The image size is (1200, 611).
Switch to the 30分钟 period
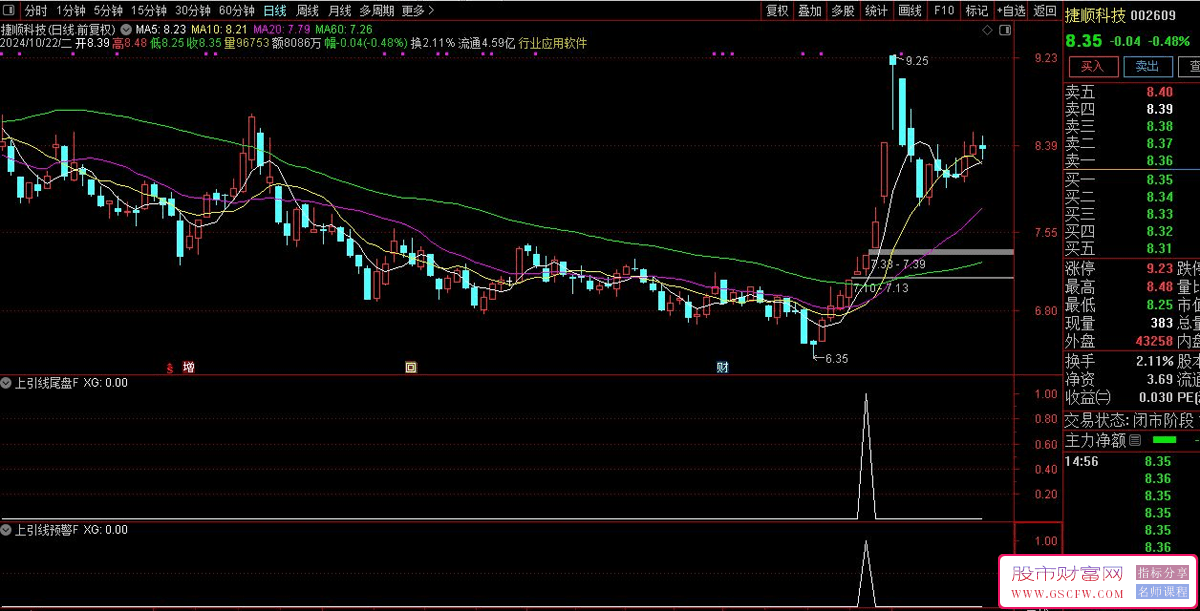[x=193, y=11]
